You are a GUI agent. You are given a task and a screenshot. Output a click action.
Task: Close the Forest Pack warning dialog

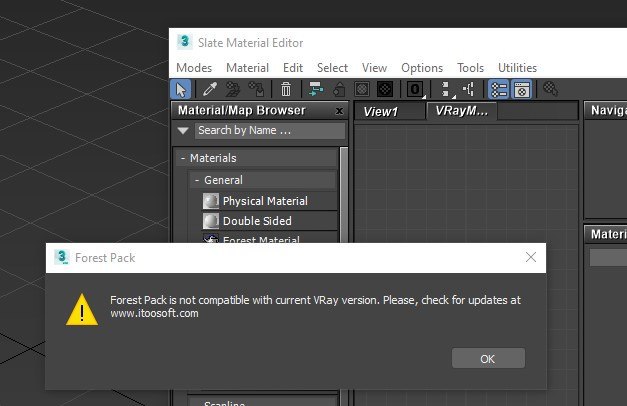531,257
